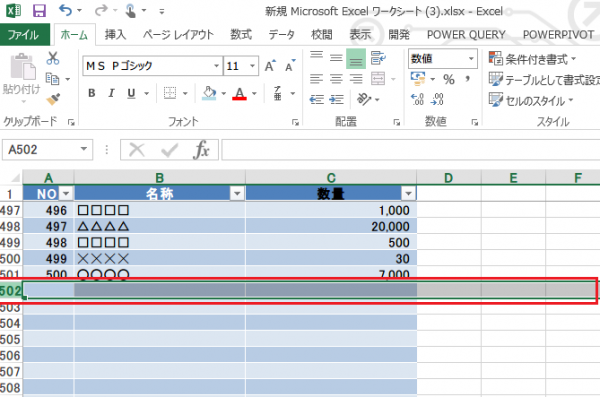Wrap text in the cell
The height and width of the screenshot is (397, 600).
click(378, 58)
